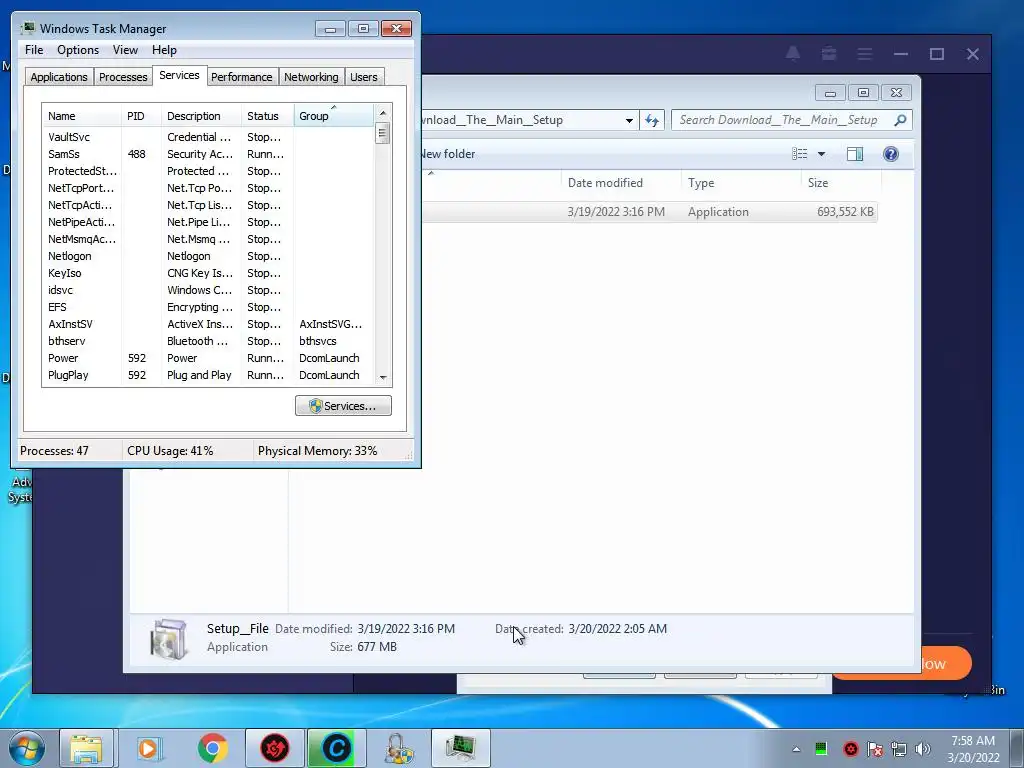This screenshot has height=768, width=1024.
Task: Open Google Chrome from the taskbar
Action: click(x=212, y=748)
